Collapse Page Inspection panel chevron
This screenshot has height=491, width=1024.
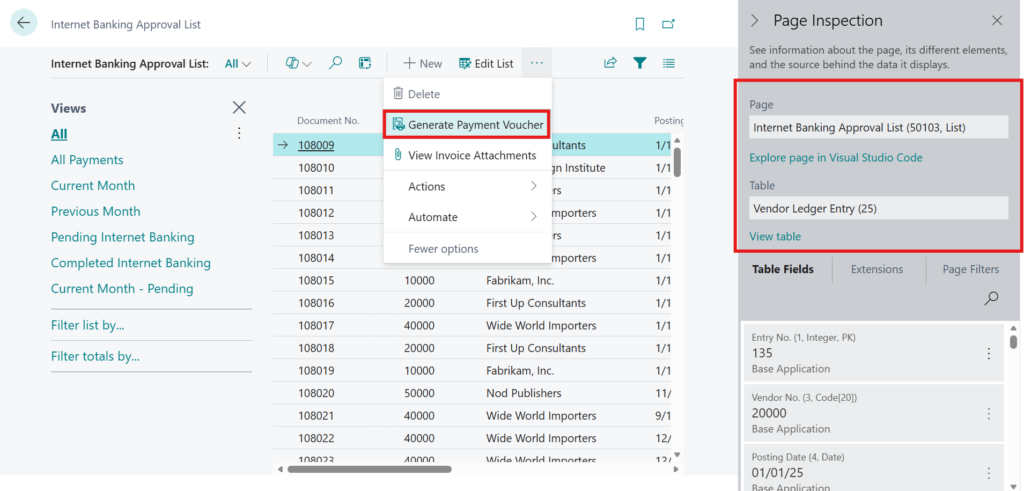[x=755, y=21]
